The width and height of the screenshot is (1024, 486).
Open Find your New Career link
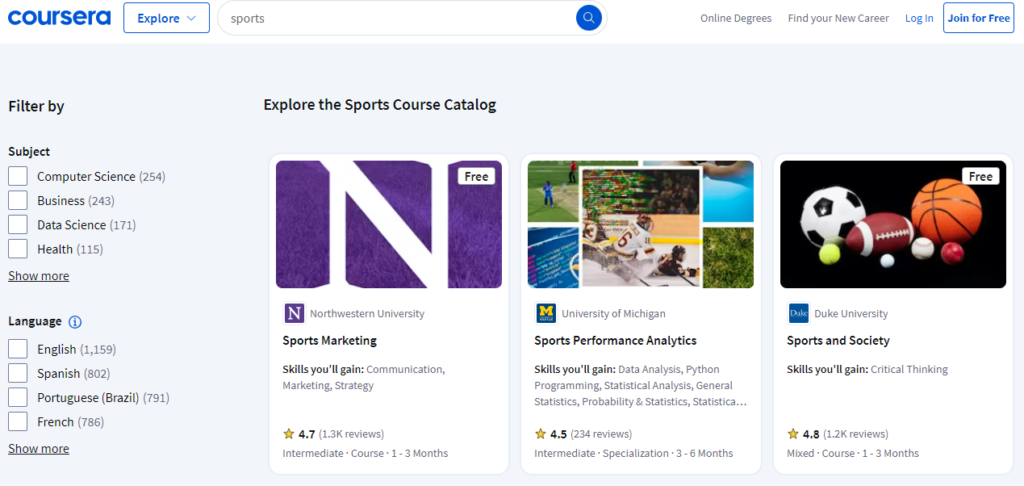point(838,18)
